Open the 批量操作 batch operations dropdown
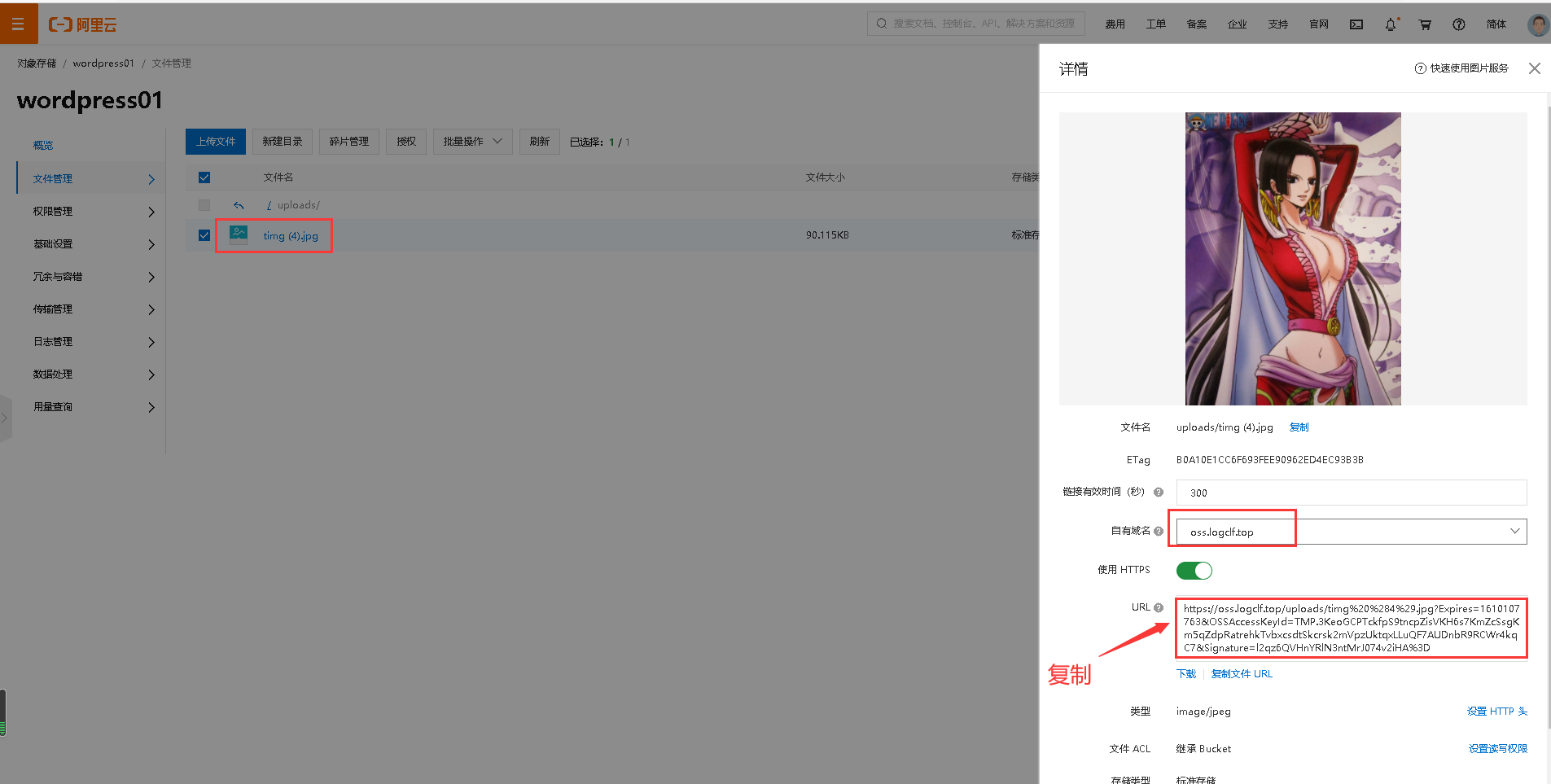Screen dimensions: 1551x784 (472, 142)
